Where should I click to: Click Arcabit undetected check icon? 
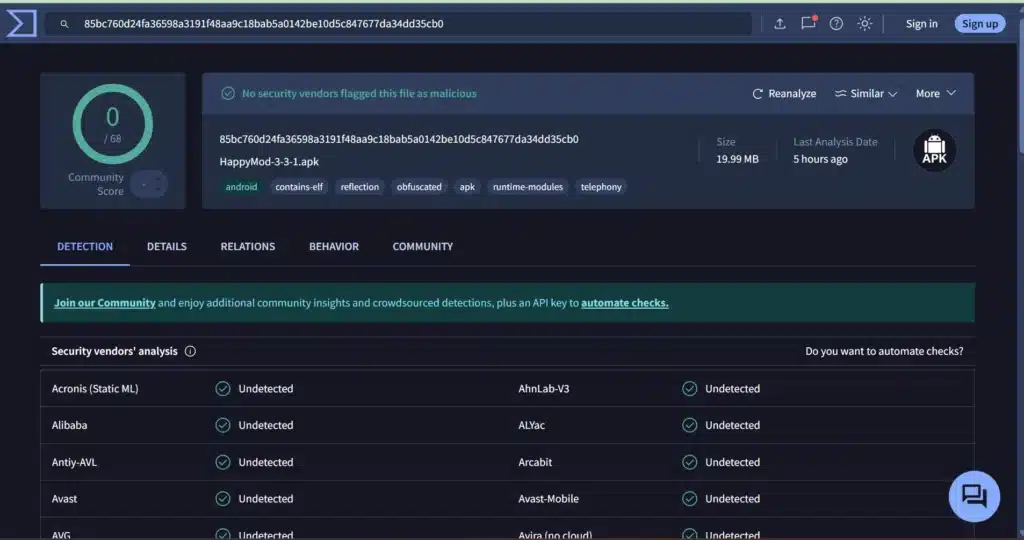coord(690,462)
